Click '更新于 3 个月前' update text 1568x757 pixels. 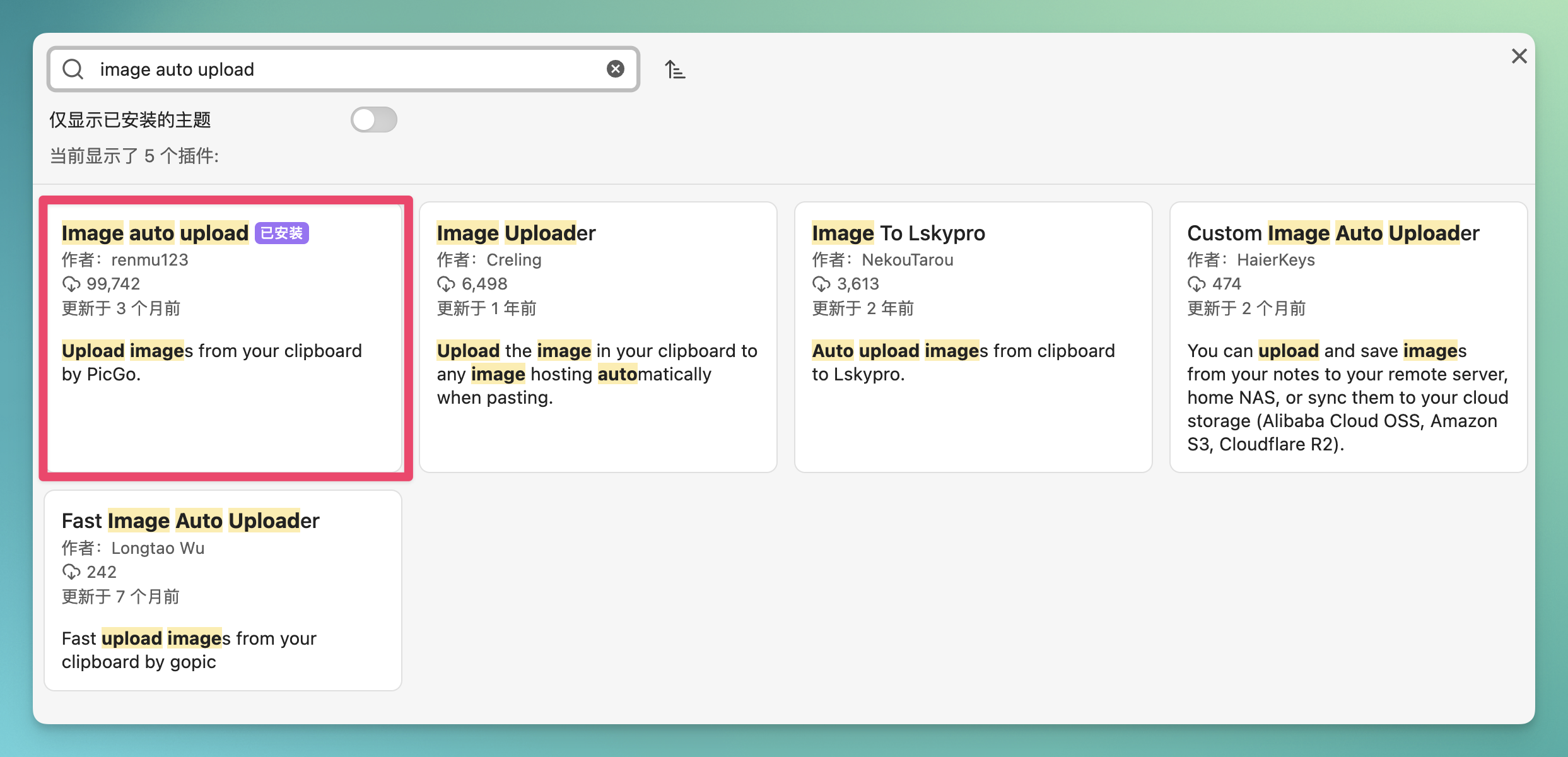tap(121, 308)
